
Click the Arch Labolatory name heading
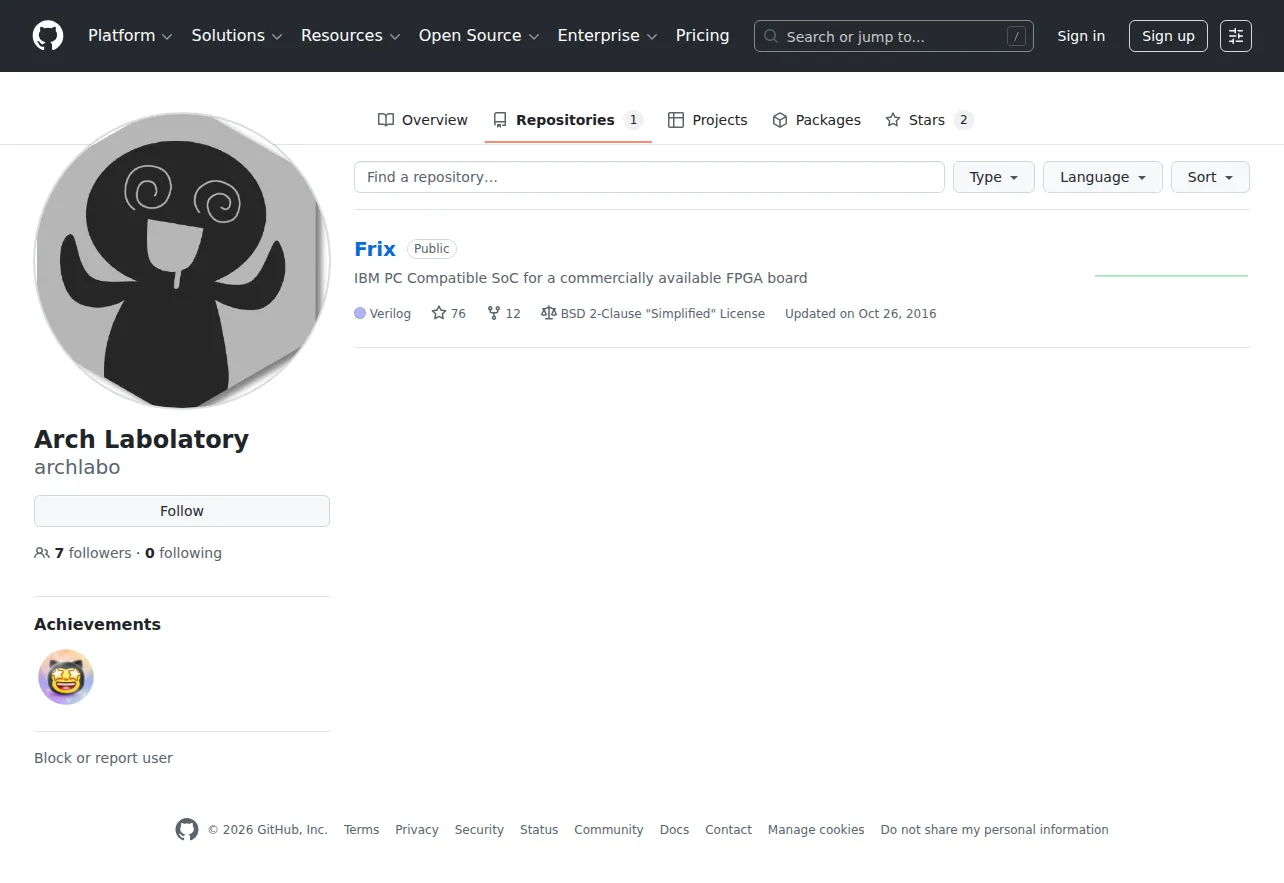point(141,439)
